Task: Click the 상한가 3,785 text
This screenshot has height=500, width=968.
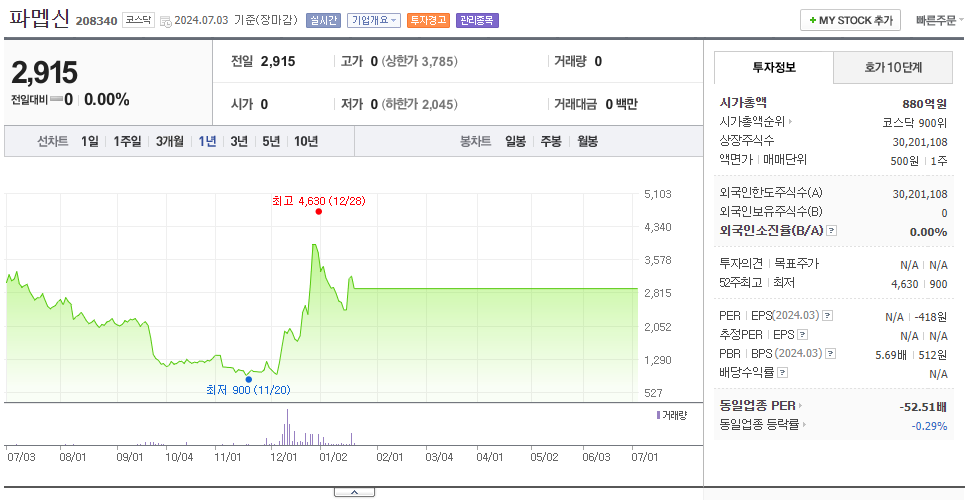Action: pos(420,61)
